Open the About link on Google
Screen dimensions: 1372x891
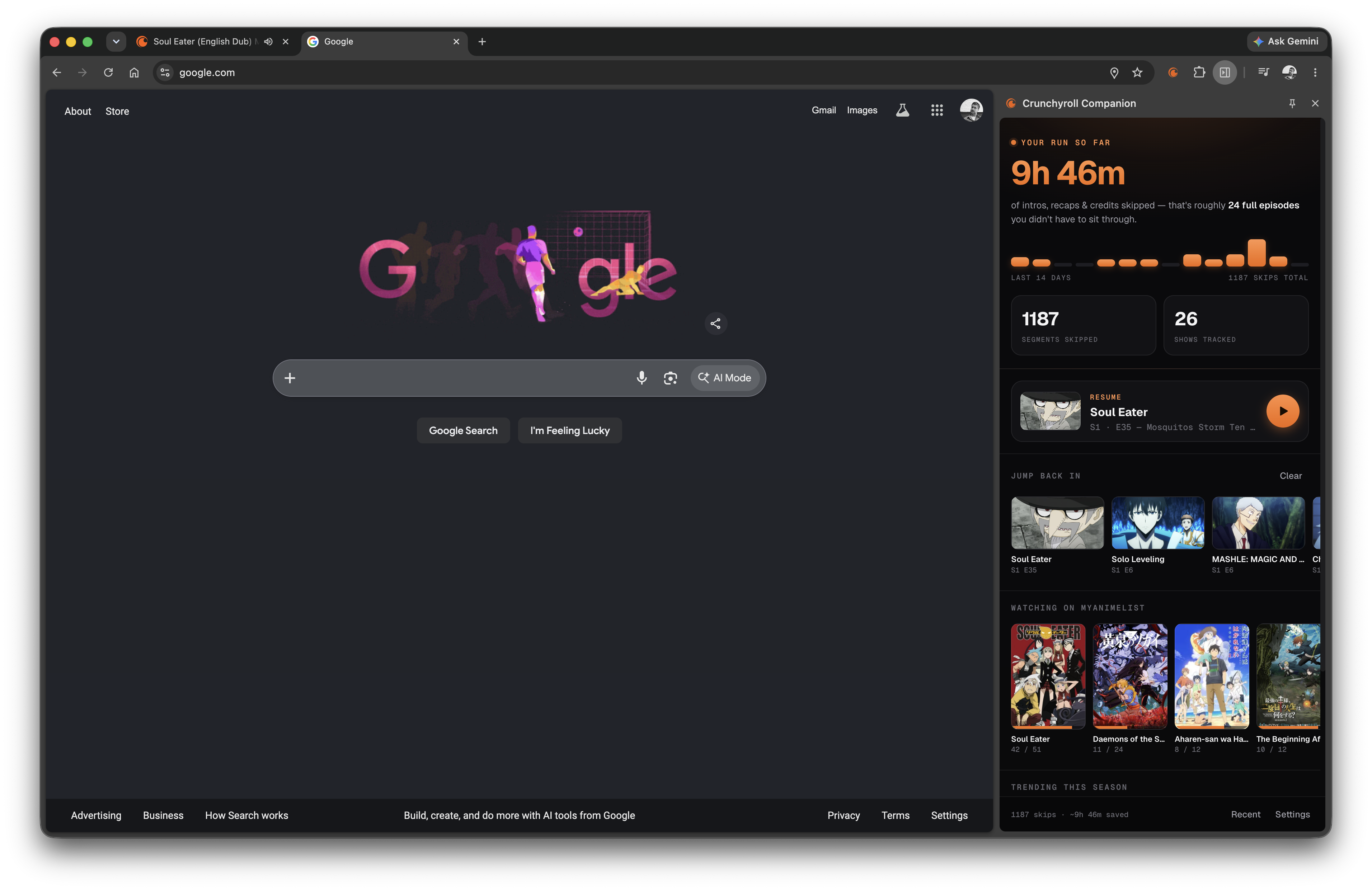click(x=78, y=111)
